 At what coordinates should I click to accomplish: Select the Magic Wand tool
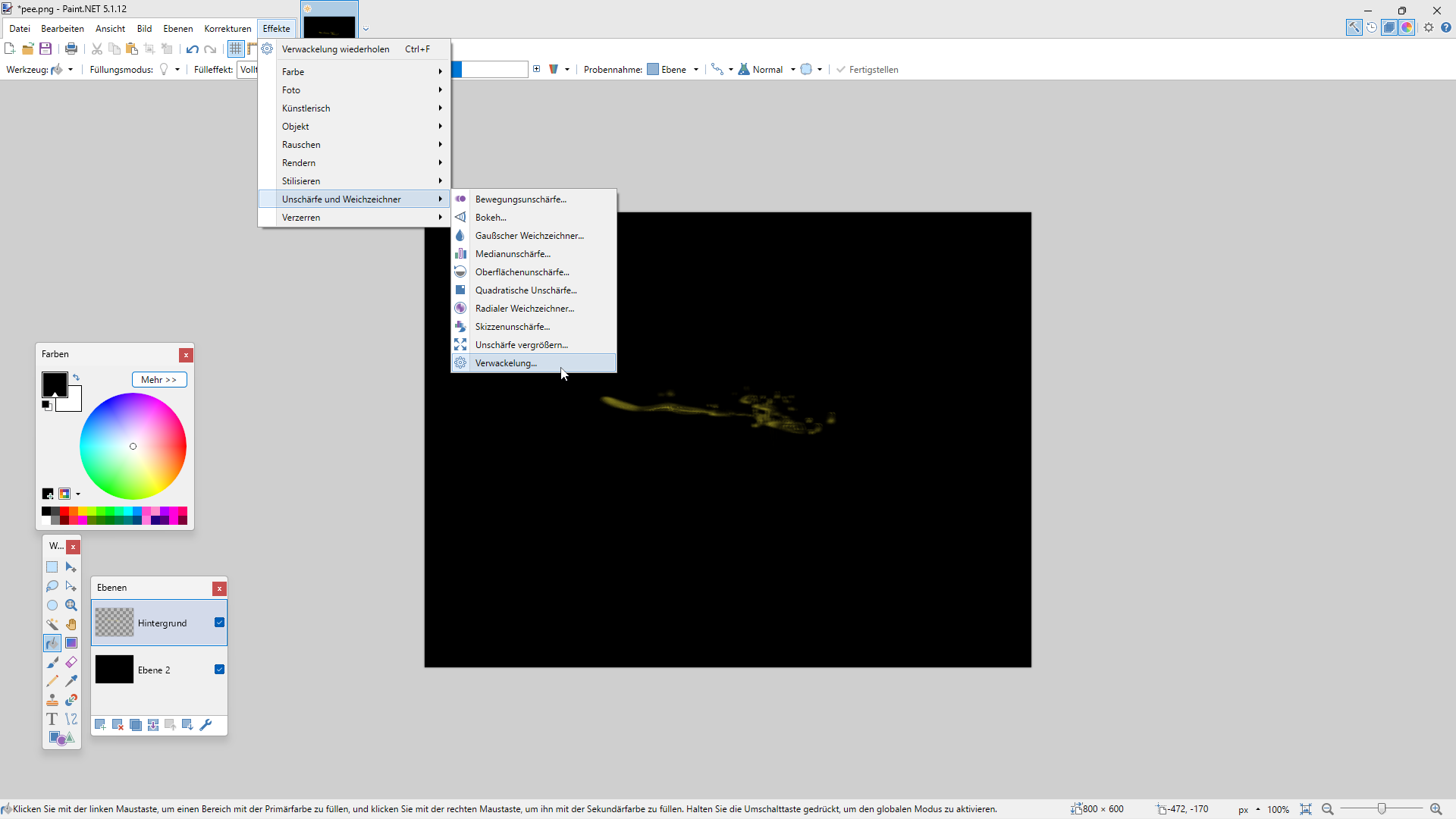52,624
